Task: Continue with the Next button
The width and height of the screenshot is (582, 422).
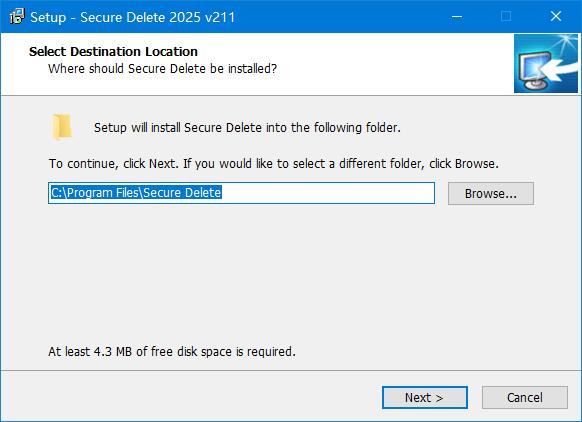Action: (425, 398)
